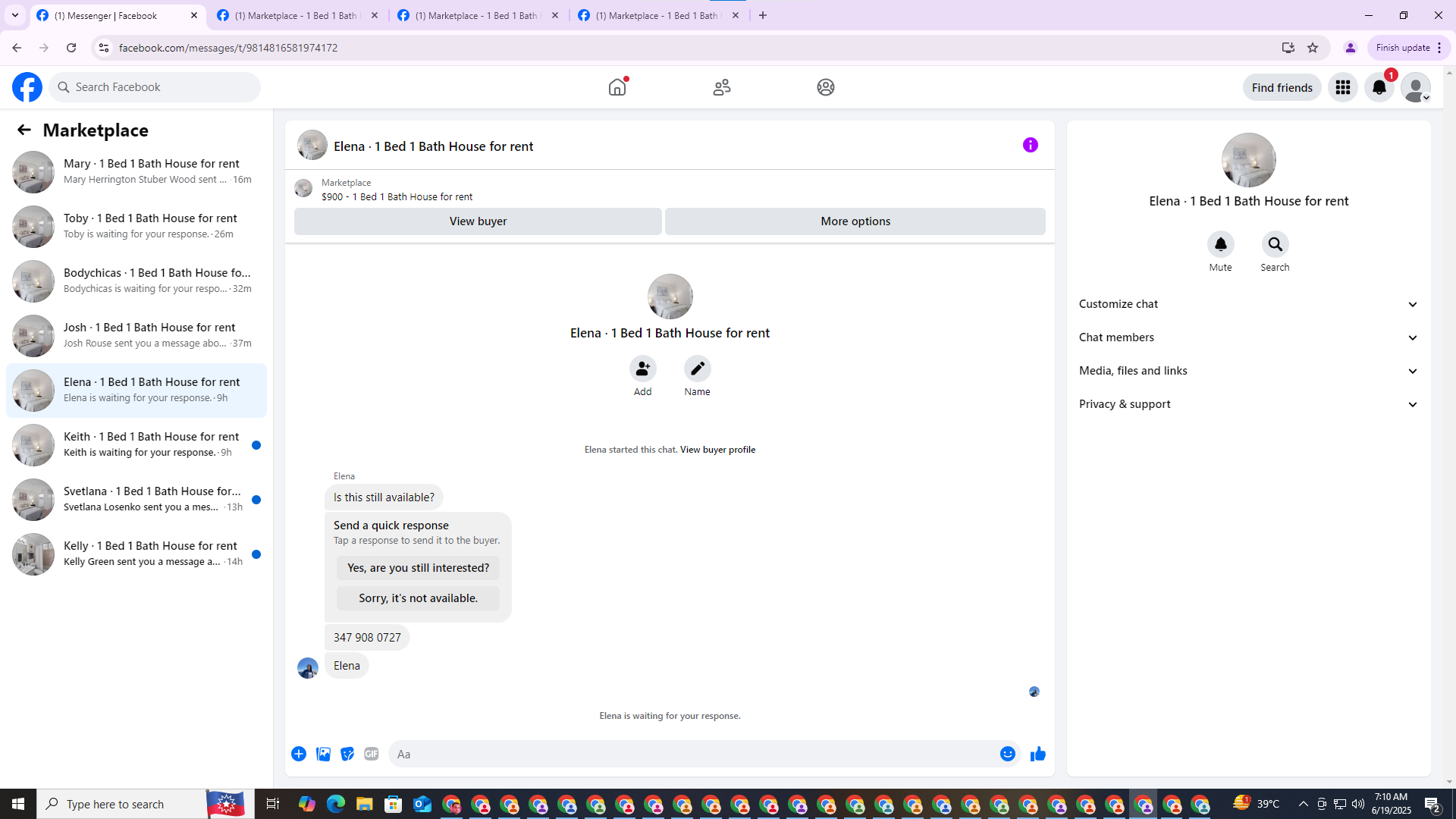Open Microsoft Edge from taskbar

[x=336, y=804]
